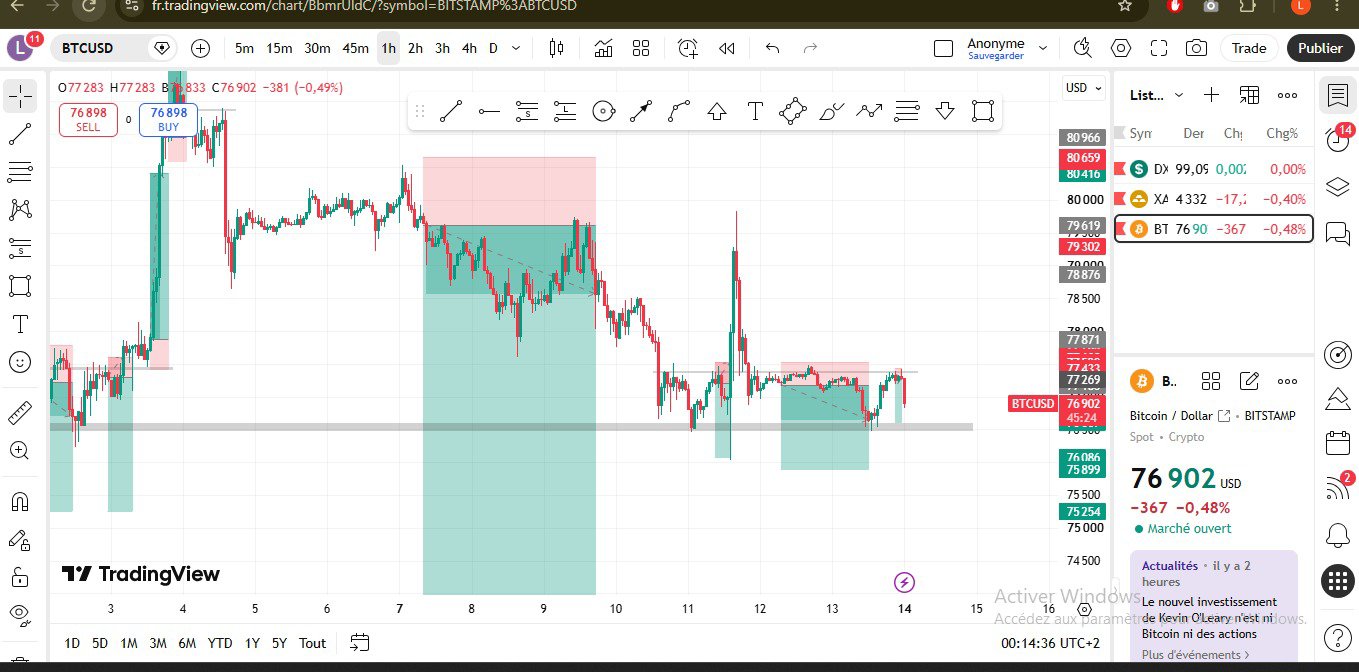The height and width of the screenshot is (672, 1359).
Task: Open the candlestick chart style menu
Action: 557,48
